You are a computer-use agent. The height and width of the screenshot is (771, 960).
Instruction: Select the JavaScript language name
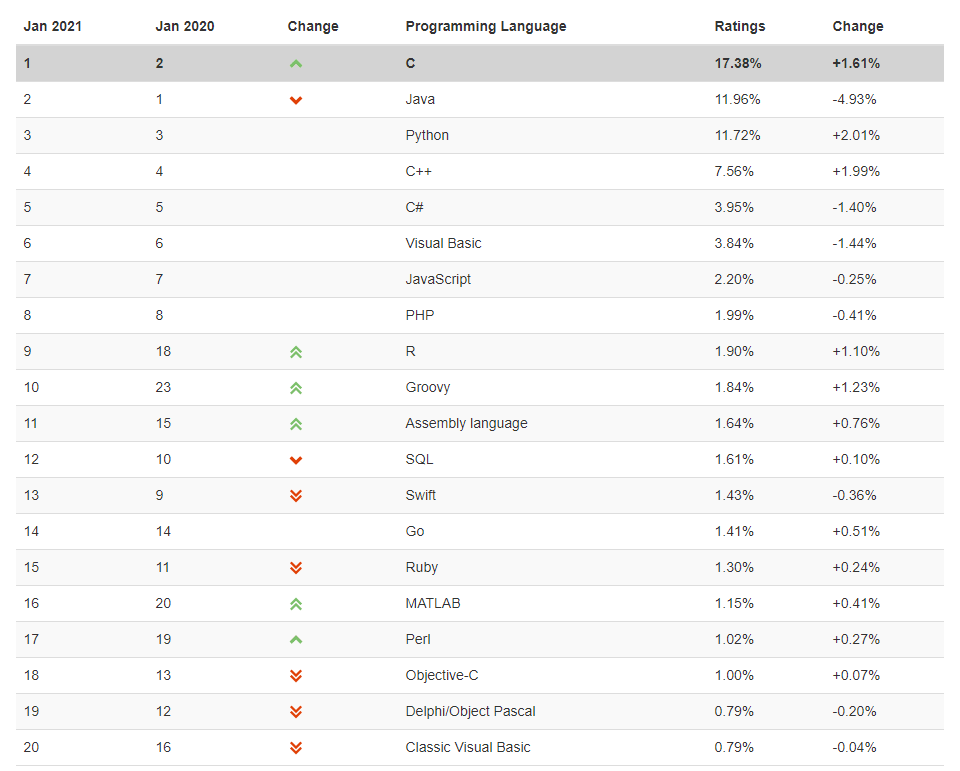(x=438, y=279)
